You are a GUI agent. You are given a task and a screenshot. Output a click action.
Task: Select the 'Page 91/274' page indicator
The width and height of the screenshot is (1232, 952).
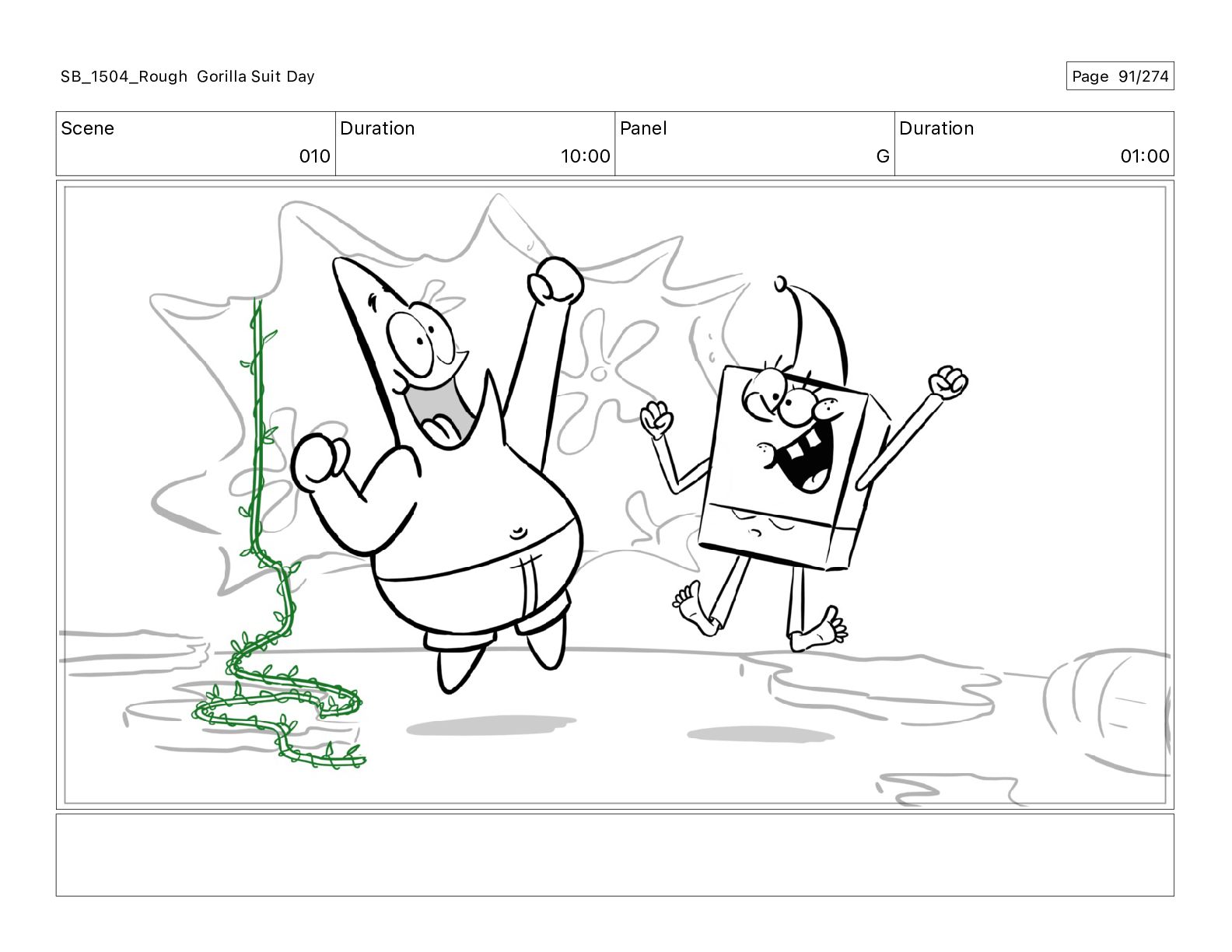coord(1120,76)
